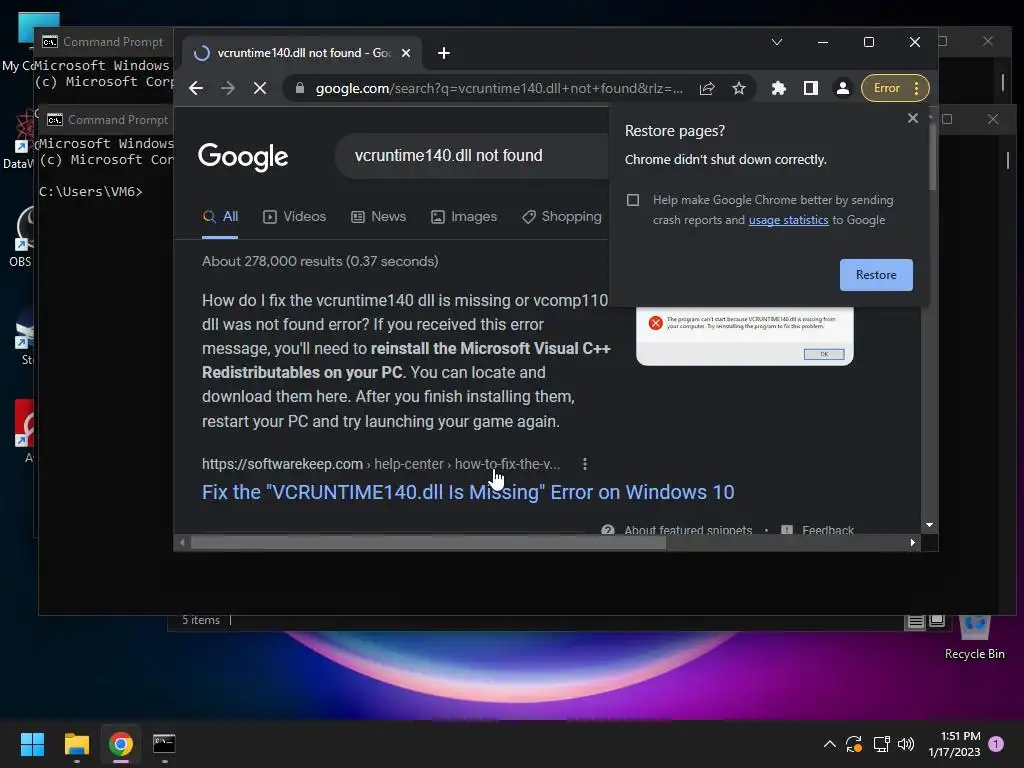Viewport: 1024px width, 768px height.
Task: Open volume control tray icon
Action: point(906,744)
